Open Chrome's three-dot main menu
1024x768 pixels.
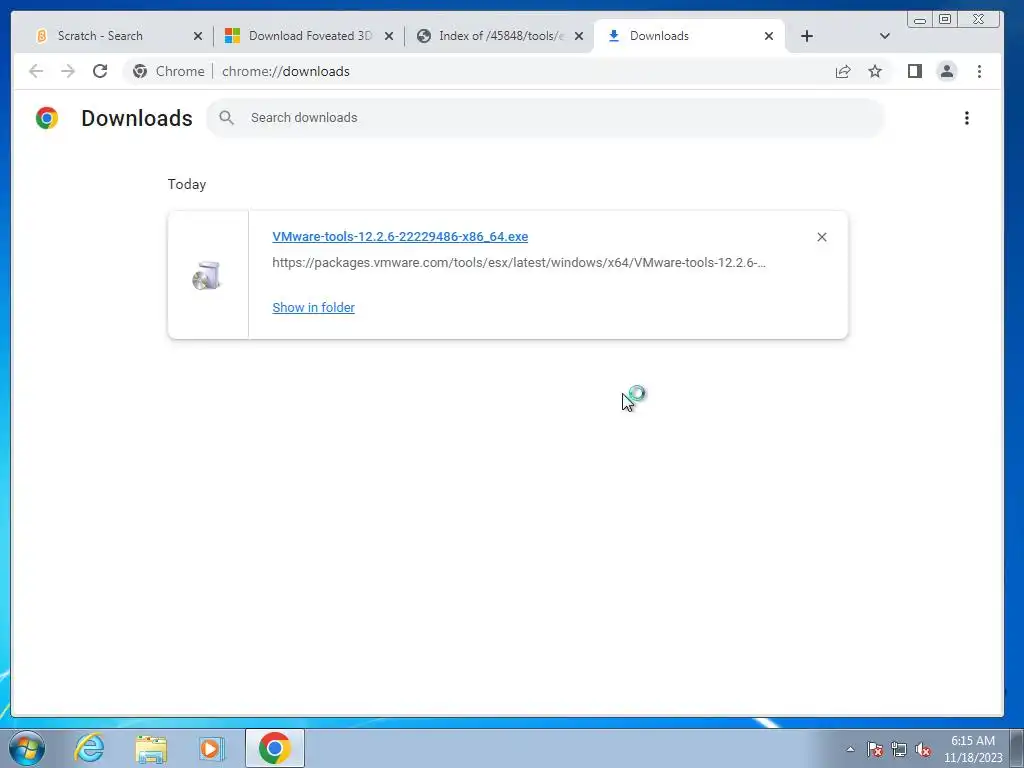coord(979,71)
